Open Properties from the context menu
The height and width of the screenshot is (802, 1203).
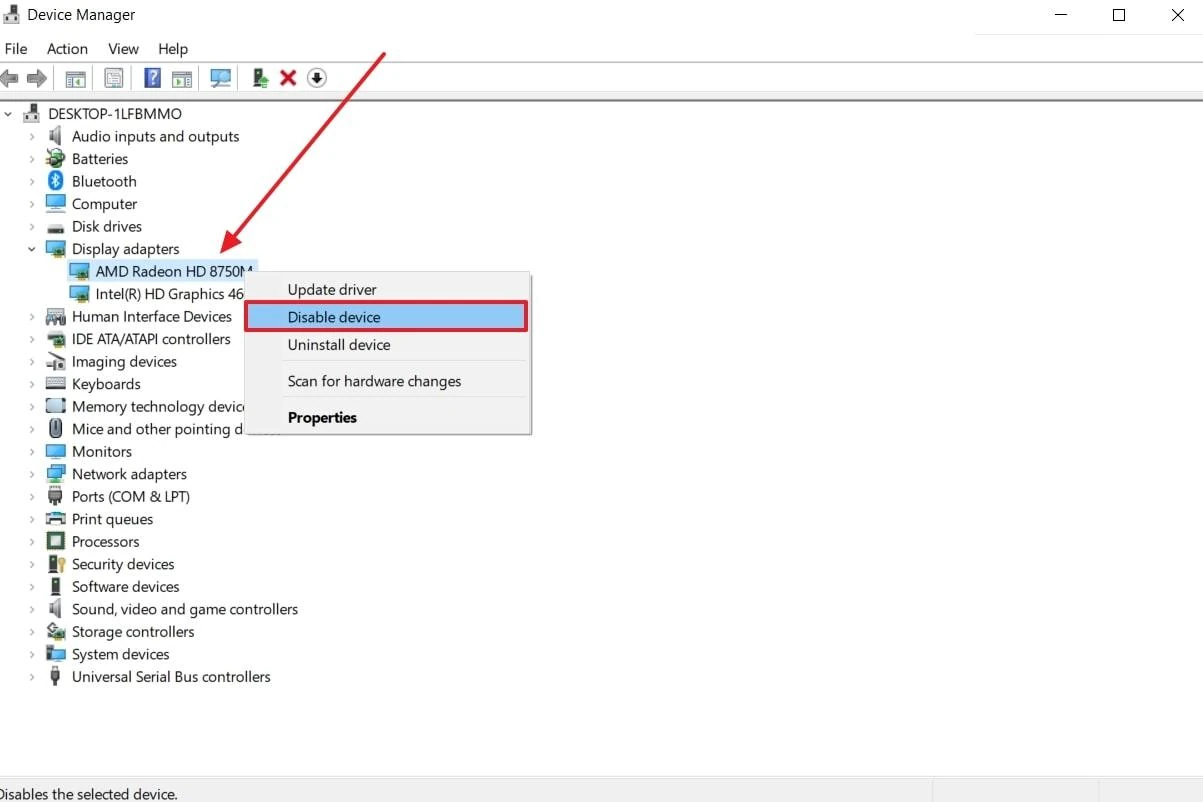click(x=322, y=418)
